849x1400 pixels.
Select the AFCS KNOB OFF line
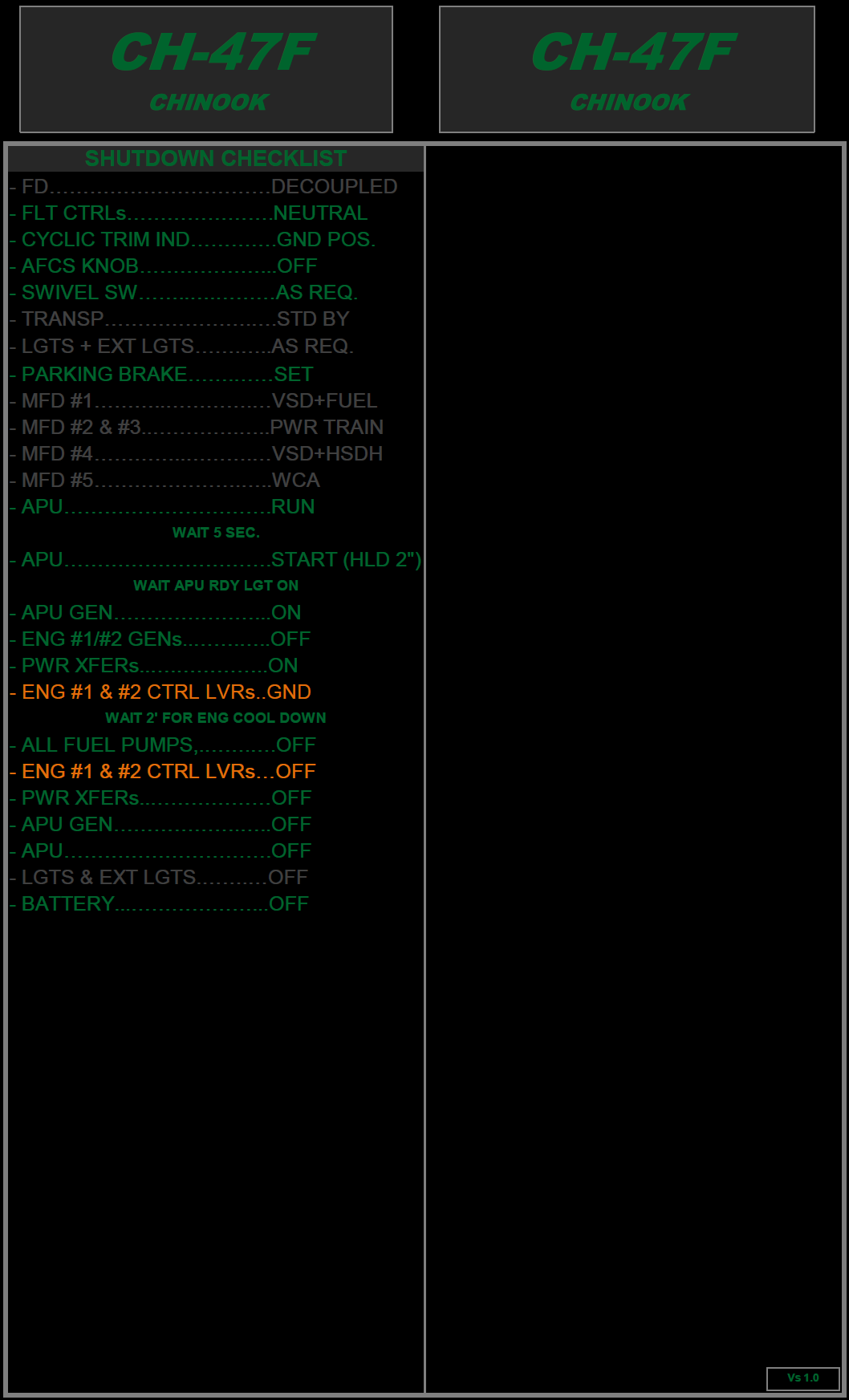tap(164, 266)
